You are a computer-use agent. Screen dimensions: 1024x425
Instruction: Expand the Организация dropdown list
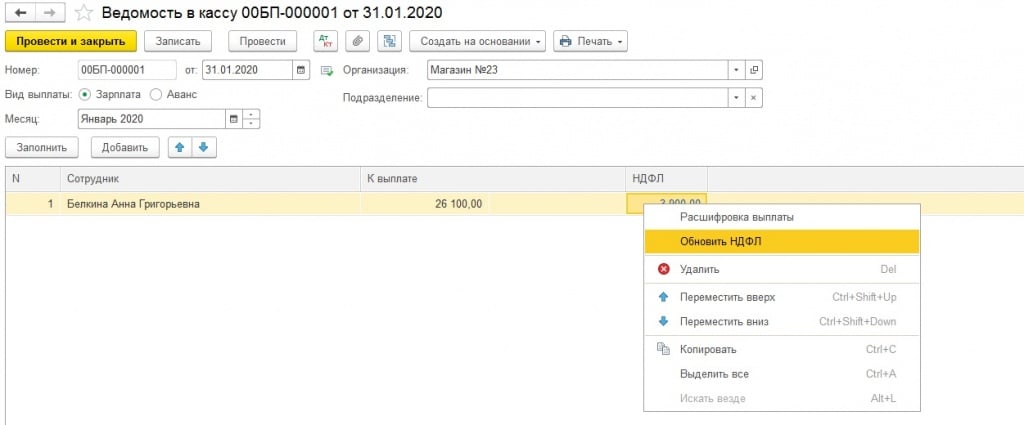tap(737, 70)
